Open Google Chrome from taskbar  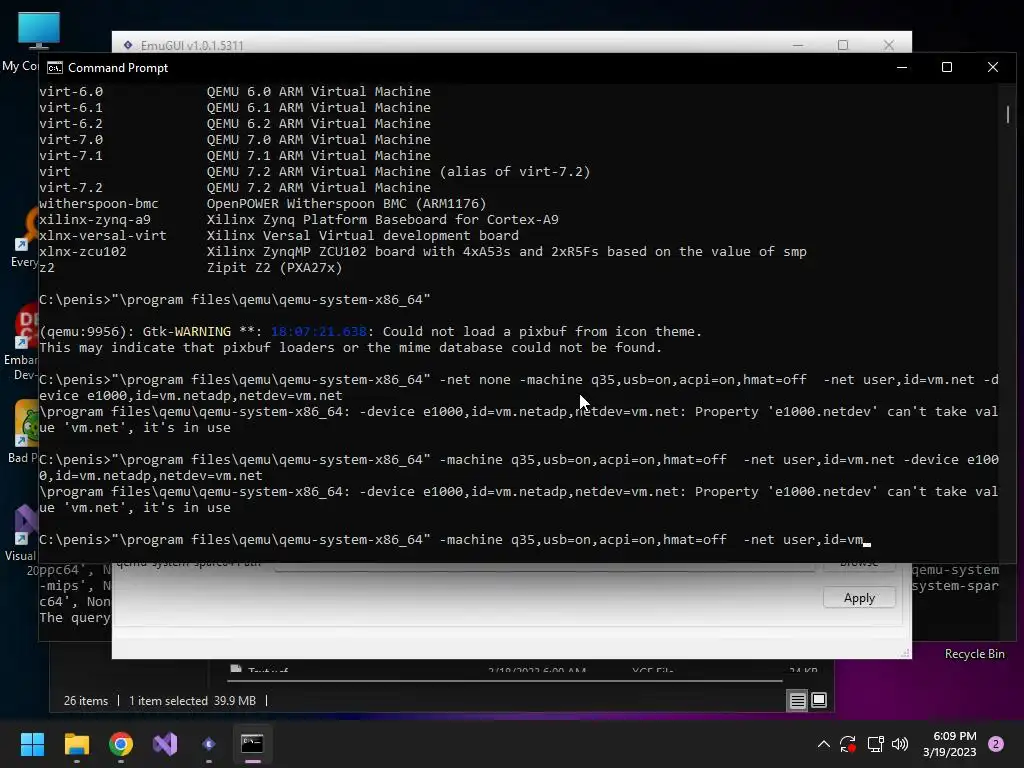coord(121,744)
